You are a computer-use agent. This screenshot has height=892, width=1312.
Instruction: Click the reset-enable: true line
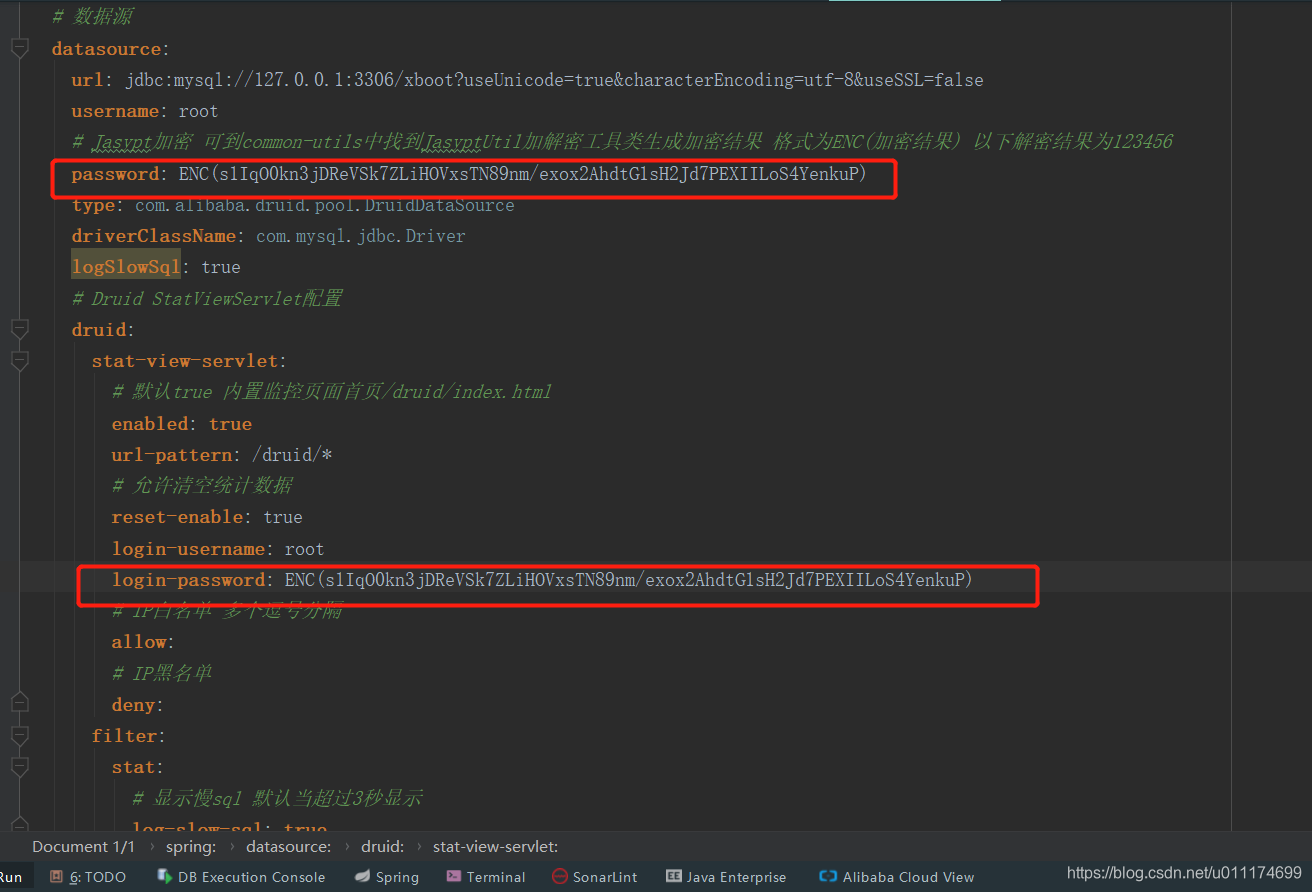207,517
